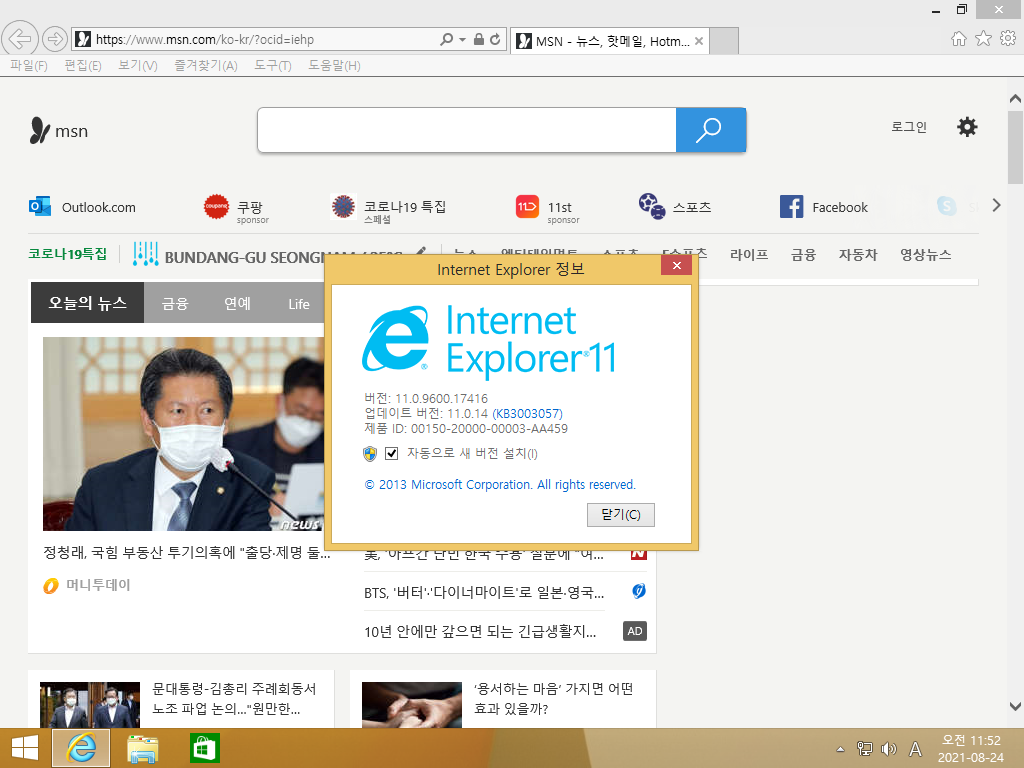Image resolution: width=1024 pixels, height=768 pixels.
Task: Open the 용서하는 마음 article
Action: click(x=553, y=698)
